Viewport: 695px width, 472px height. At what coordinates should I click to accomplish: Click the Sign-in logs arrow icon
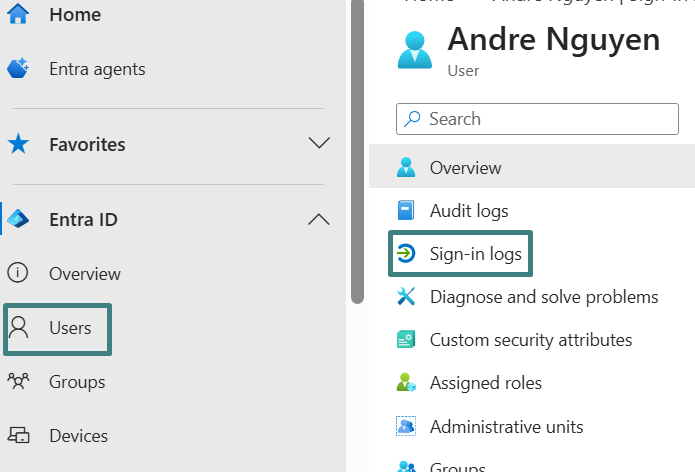pyautogui.click(x=405, y=254)
